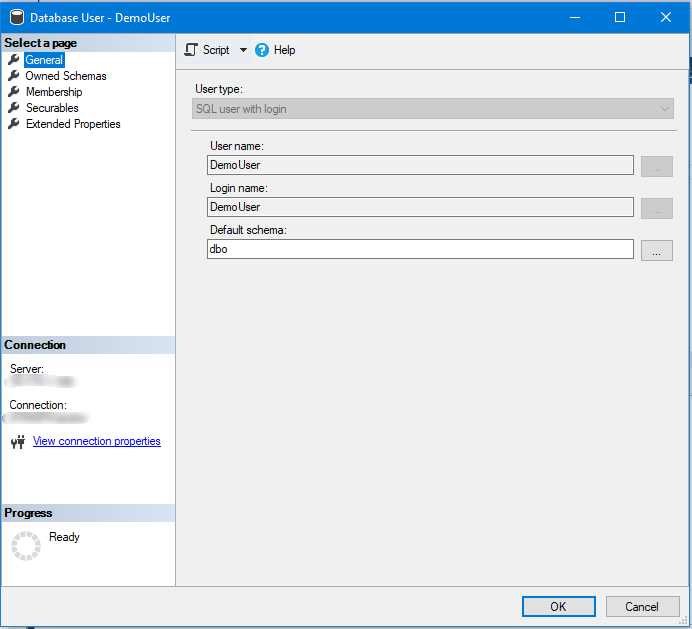The height and width of the screenshot is (629, 692).
Task: Minimize the Database User window
Action: (575, 18)
